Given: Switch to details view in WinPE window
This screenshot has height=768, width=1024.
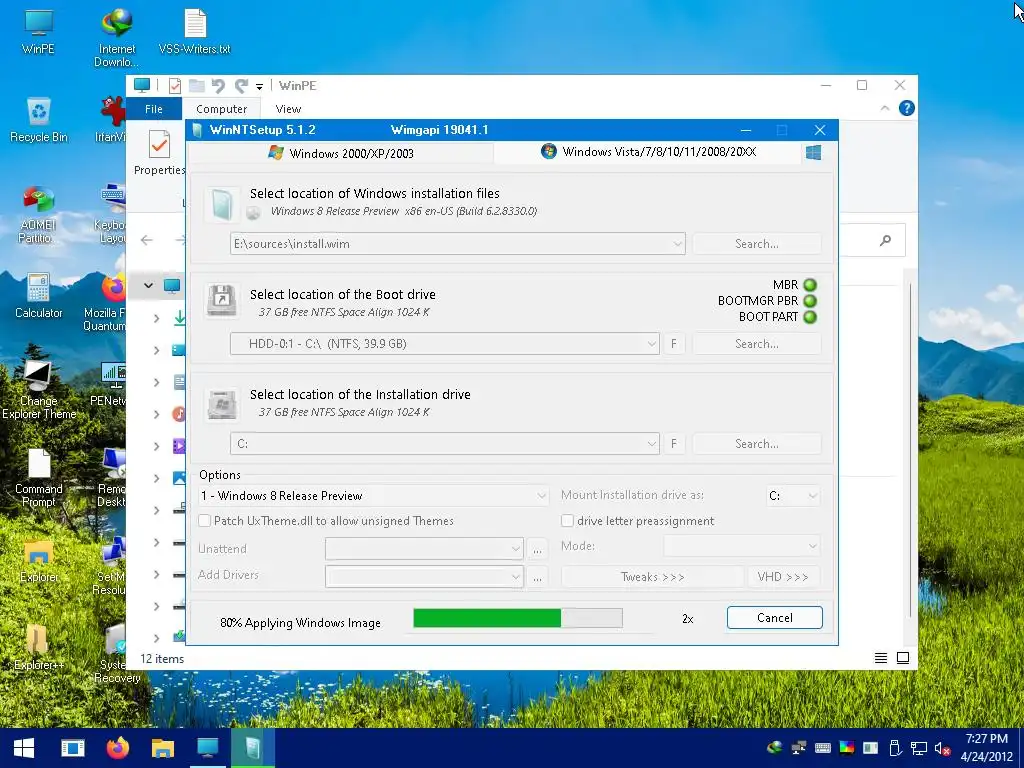Looking at the screenshot, I should pyautogui.click(x=880, y=658).
